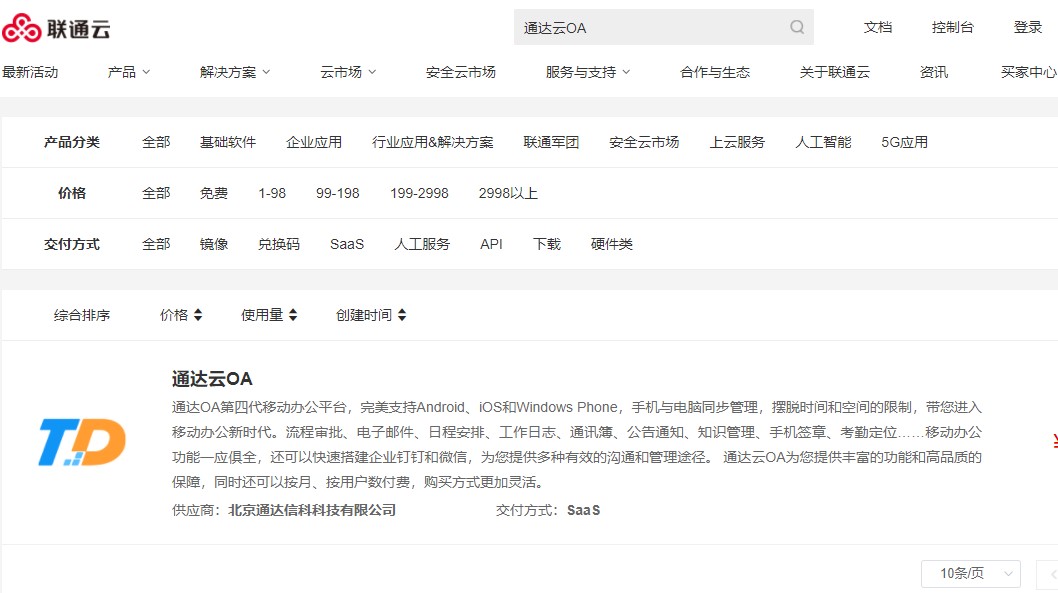
Task: Filter price by 2998以上
Action: click(508, 194)
